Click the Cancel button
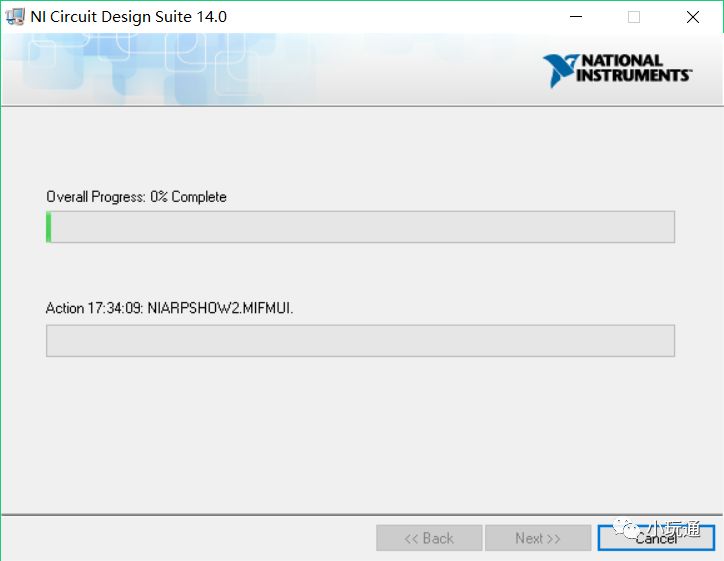The height and width of the screenshot is (561, 724). pos(656,538)
